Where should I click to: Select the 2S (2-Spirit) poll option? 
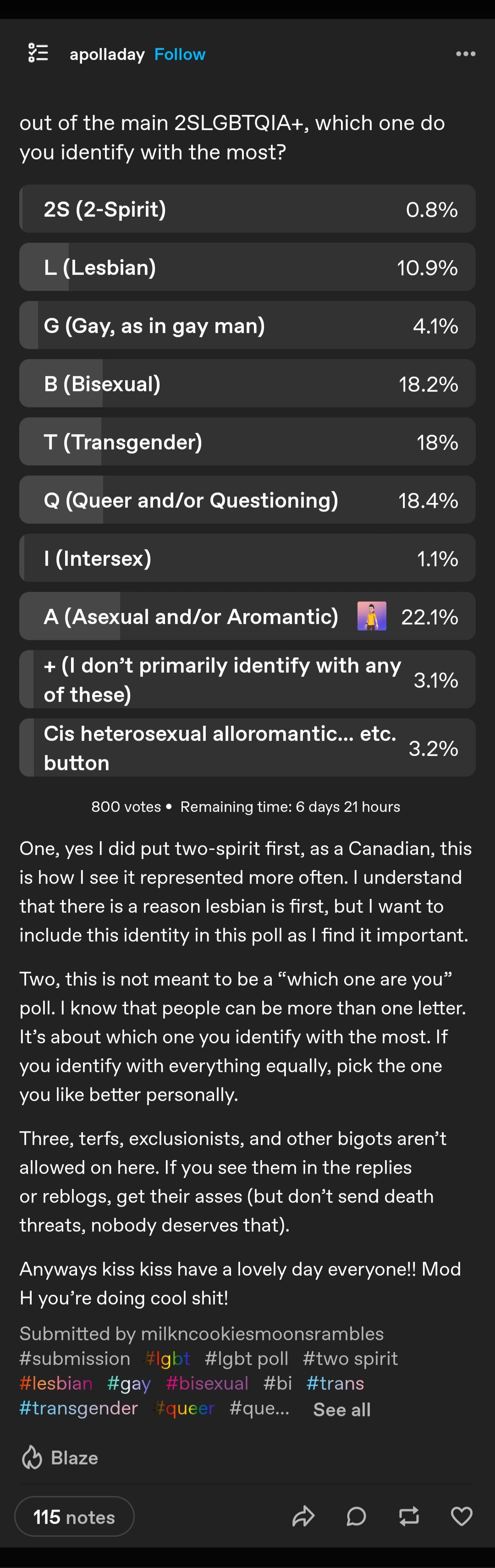[x=247, y=209]
